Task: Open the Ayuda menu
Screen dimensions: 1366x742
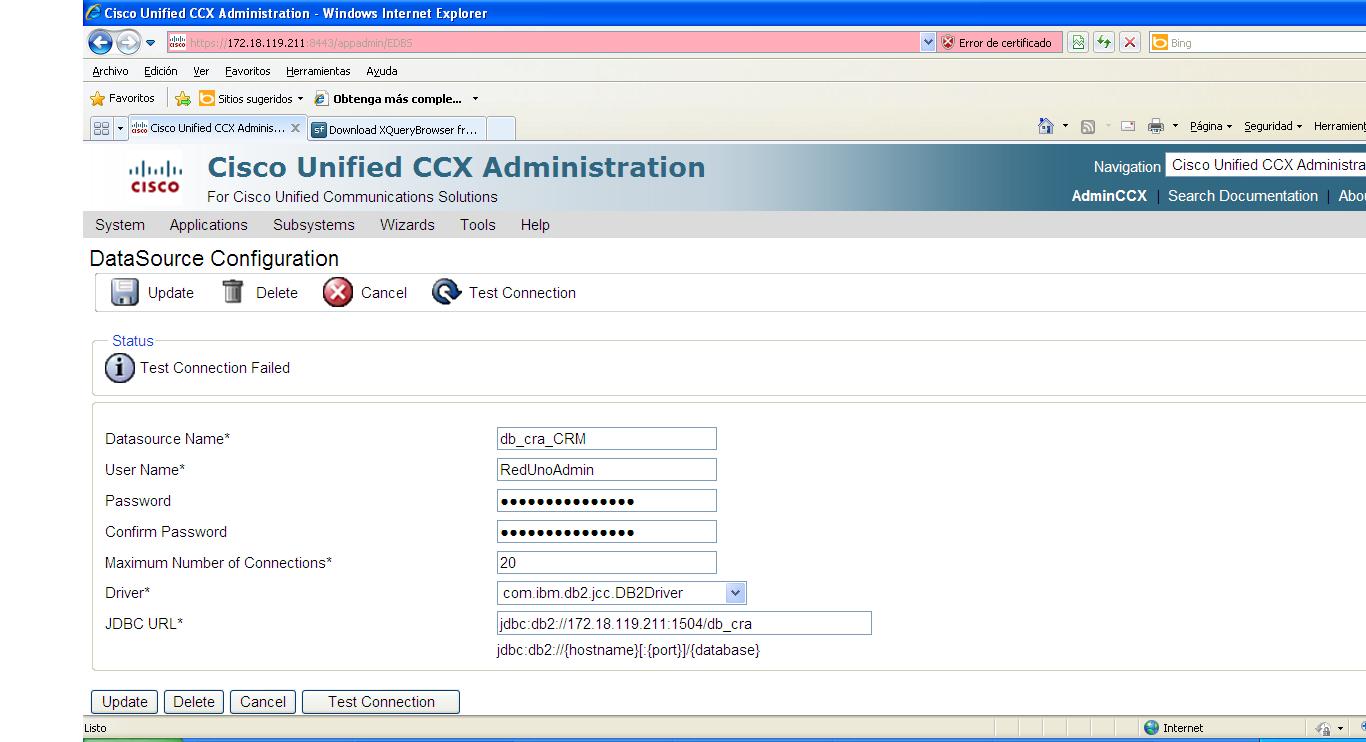Action: click(x=382, y=71)
